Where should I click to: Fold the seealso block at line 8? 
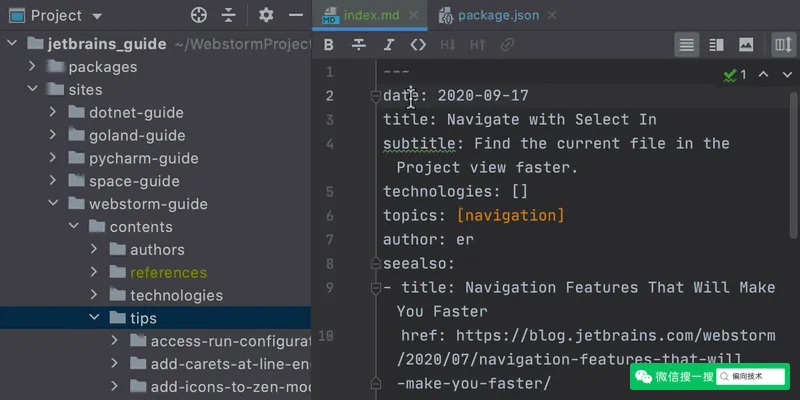point(376,263)
